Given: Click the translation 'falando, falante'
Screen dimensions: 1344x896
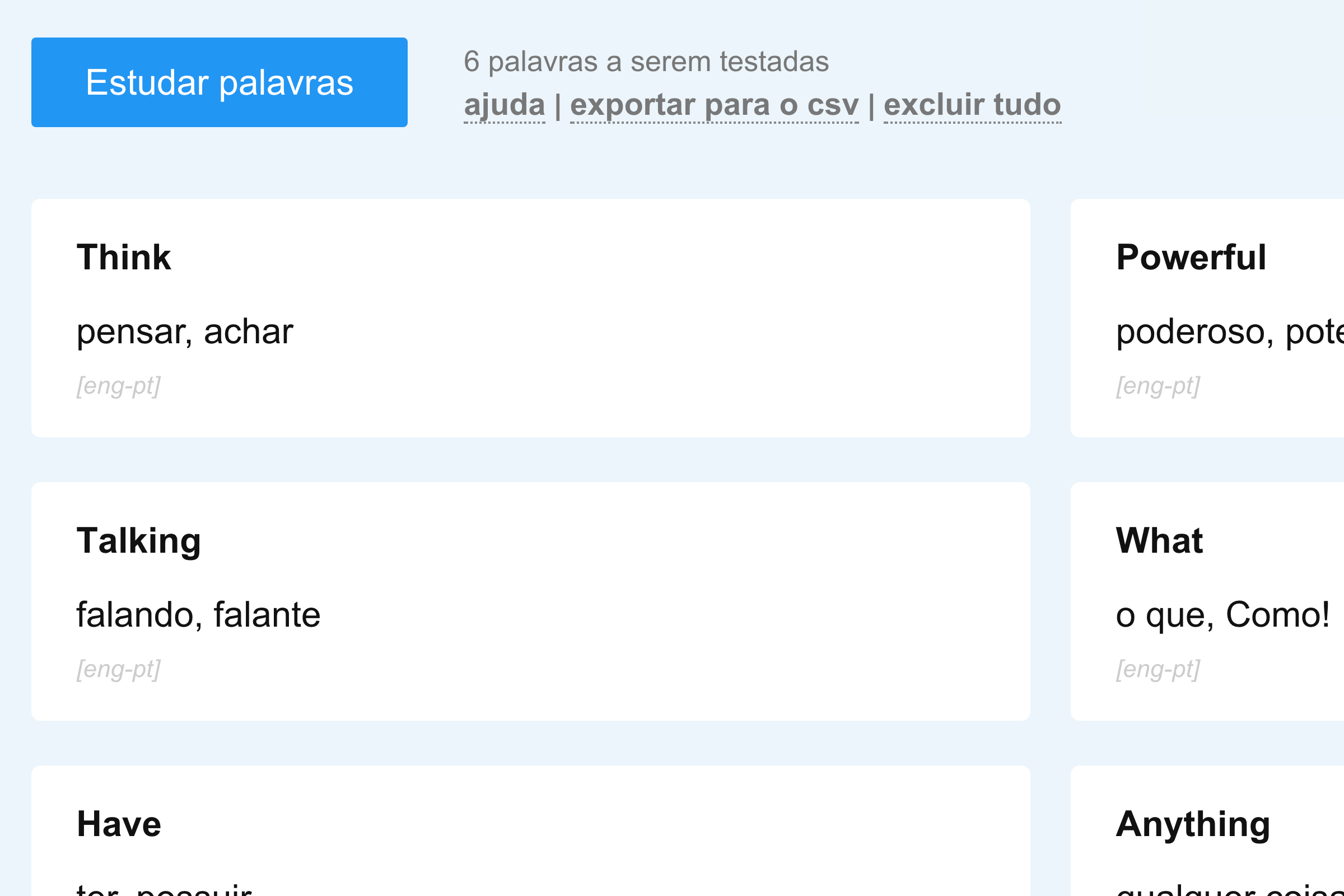Looking at the screenshot, I should (198, 615).
